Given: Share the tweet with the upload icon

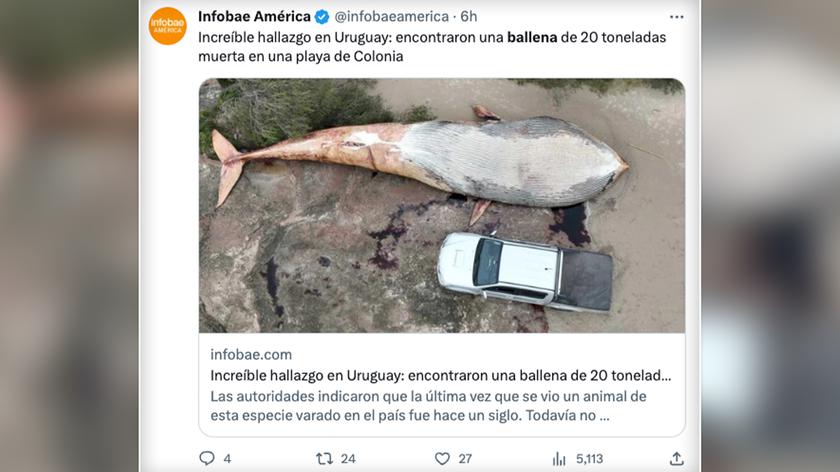Looking at the screenshot, I should [x=677, y=459].
